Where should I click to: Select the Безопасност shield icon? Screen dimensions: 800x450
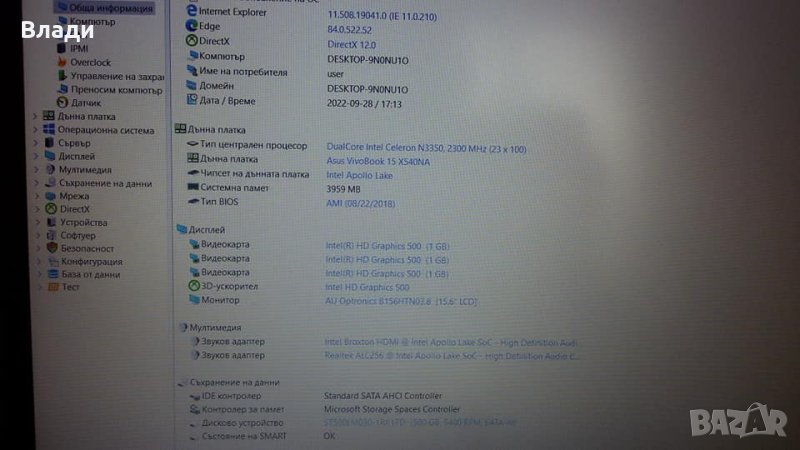[50, 248]
